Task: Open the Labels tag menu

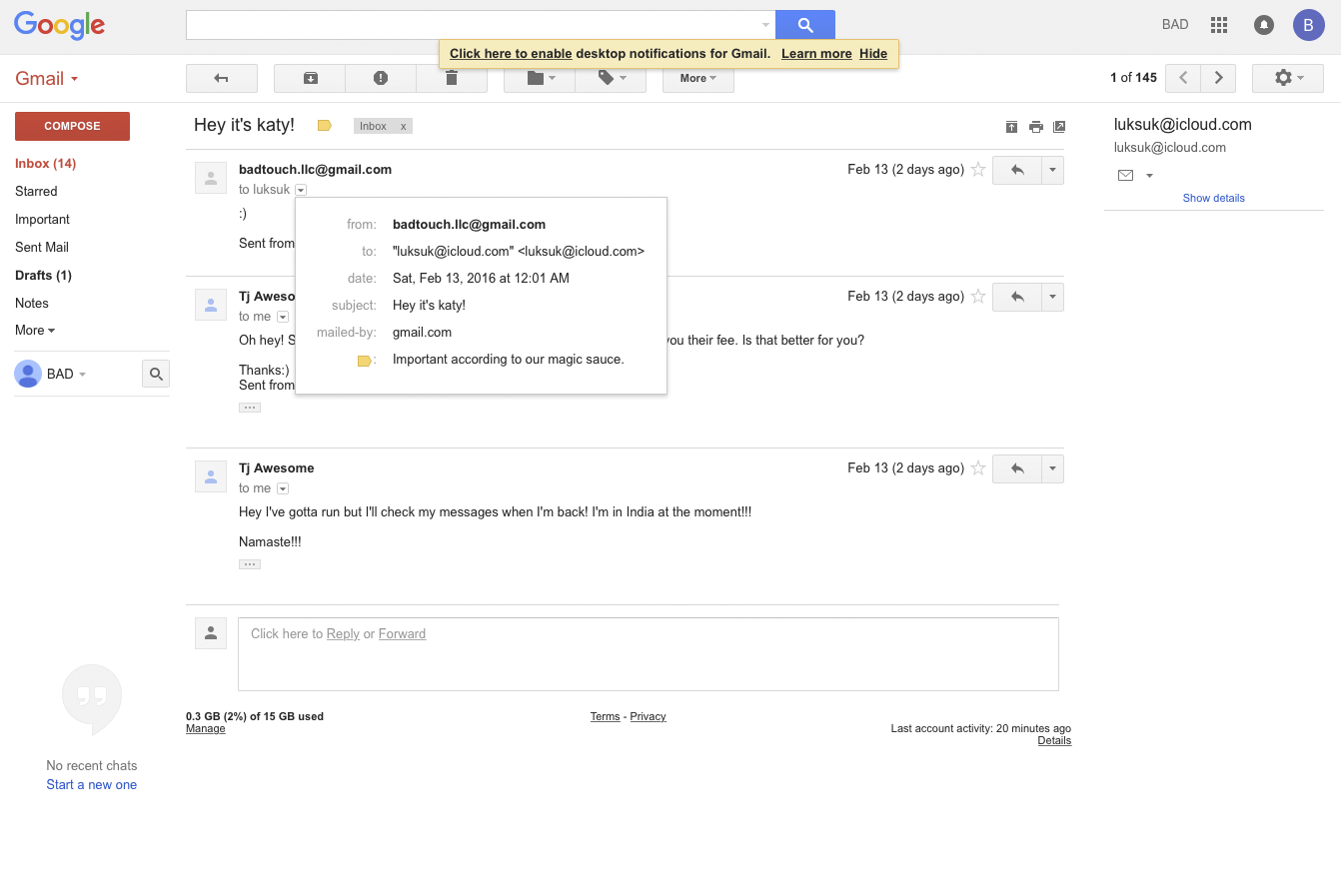Action: (x=612, y=80)
